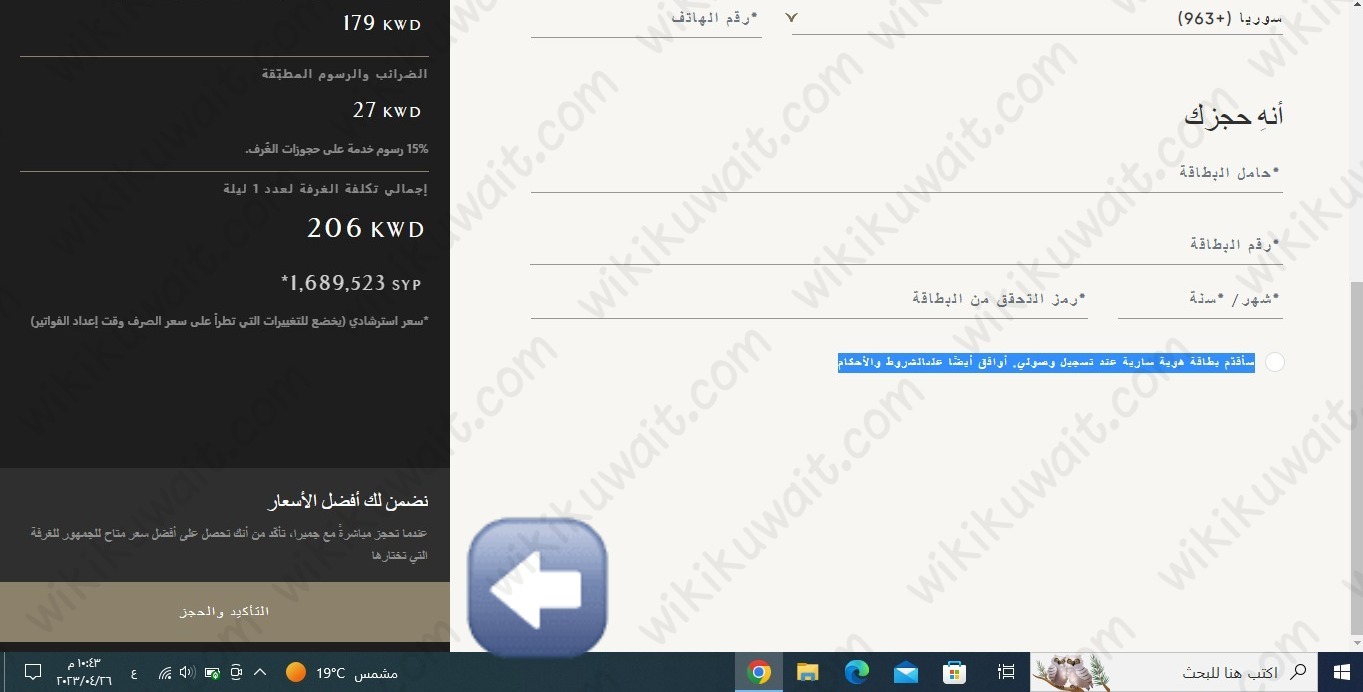Open the notification center icon
Screen dimensions: 1363x692
click(32, 672)
